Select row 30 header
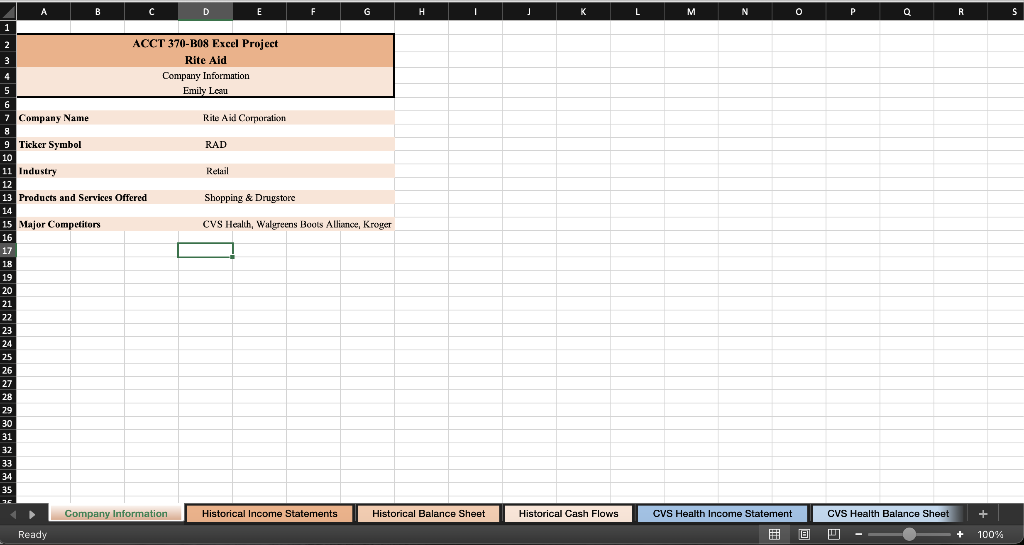 pyautogui.click(x=8, y=423)
